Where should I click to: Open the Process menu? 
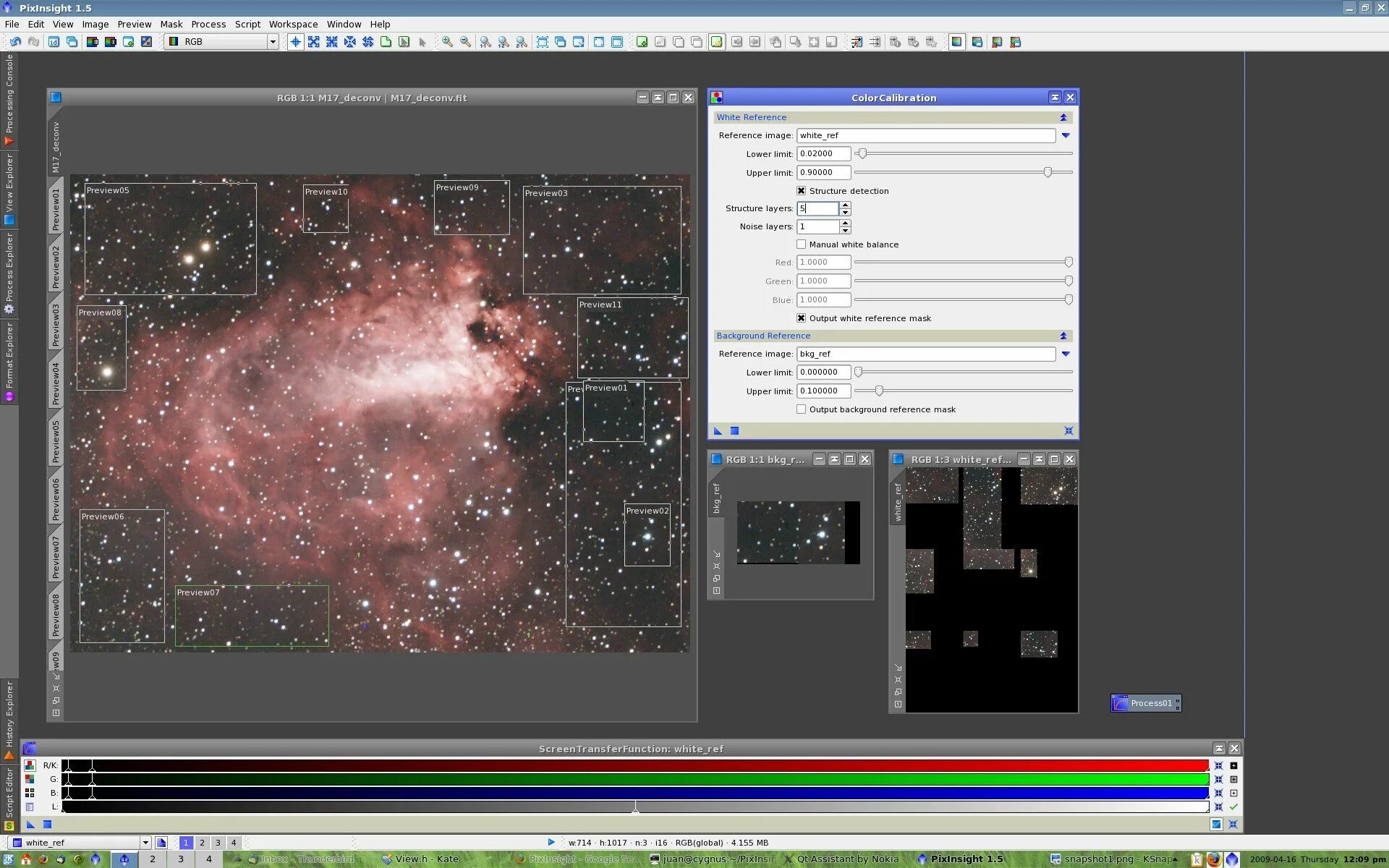pos(208,24)
